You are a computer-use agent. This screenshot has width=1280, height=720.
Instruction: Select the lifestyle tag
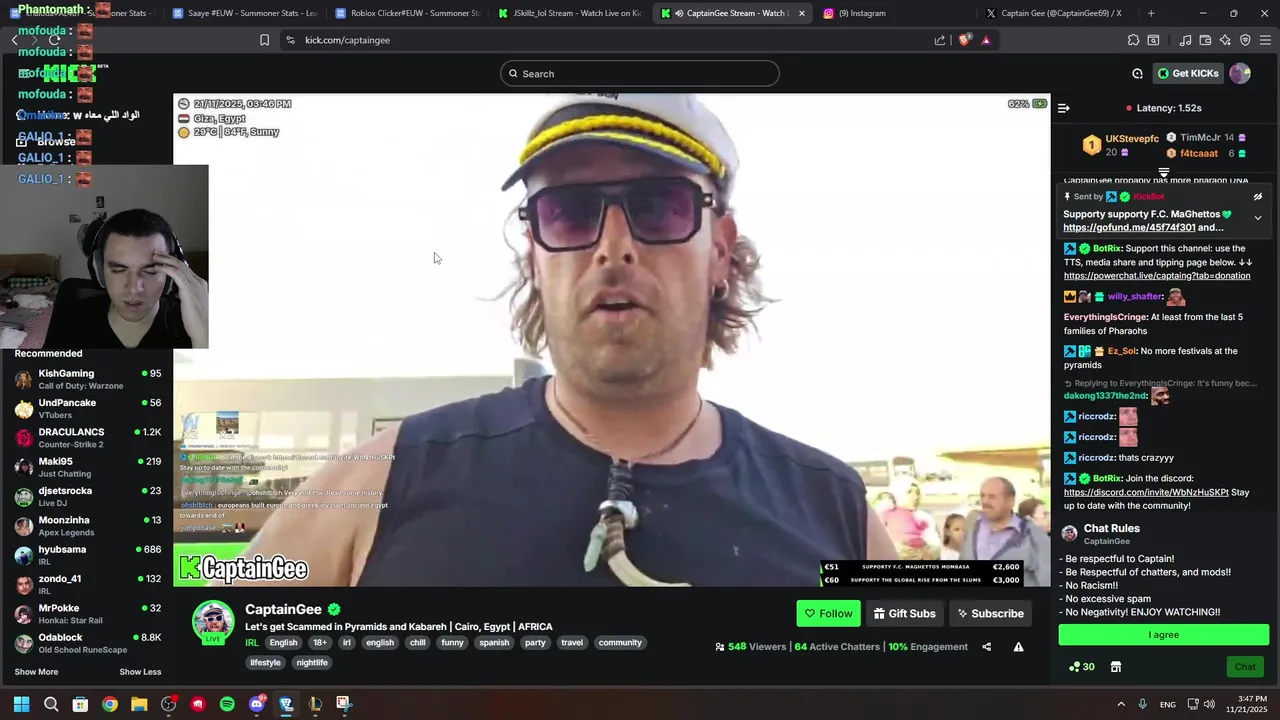click(x=265, y=663)
